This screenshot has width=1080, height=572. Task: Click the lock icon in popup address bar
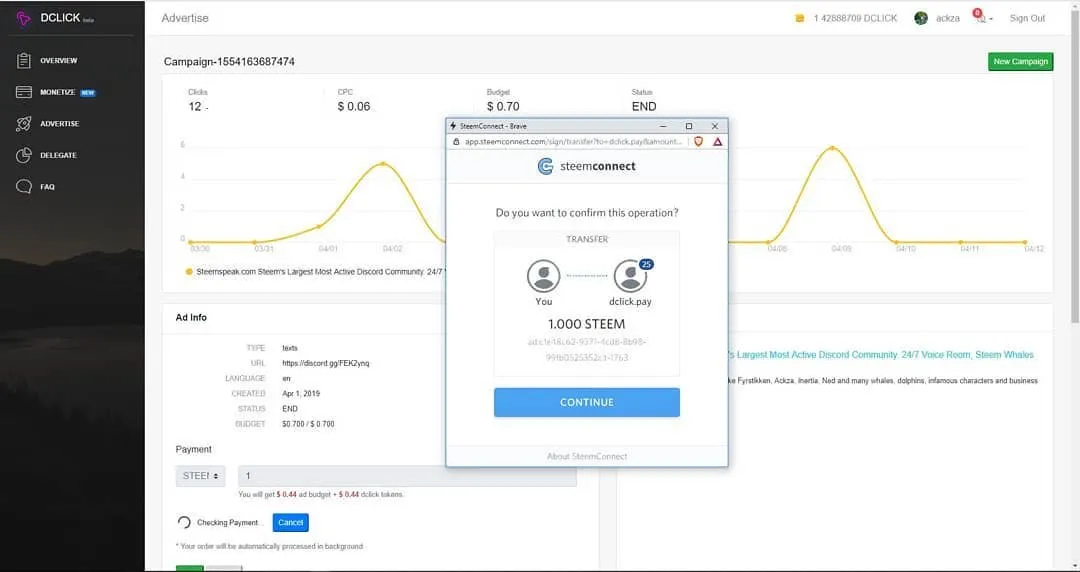pyautogui.click(x=456, y=141)
